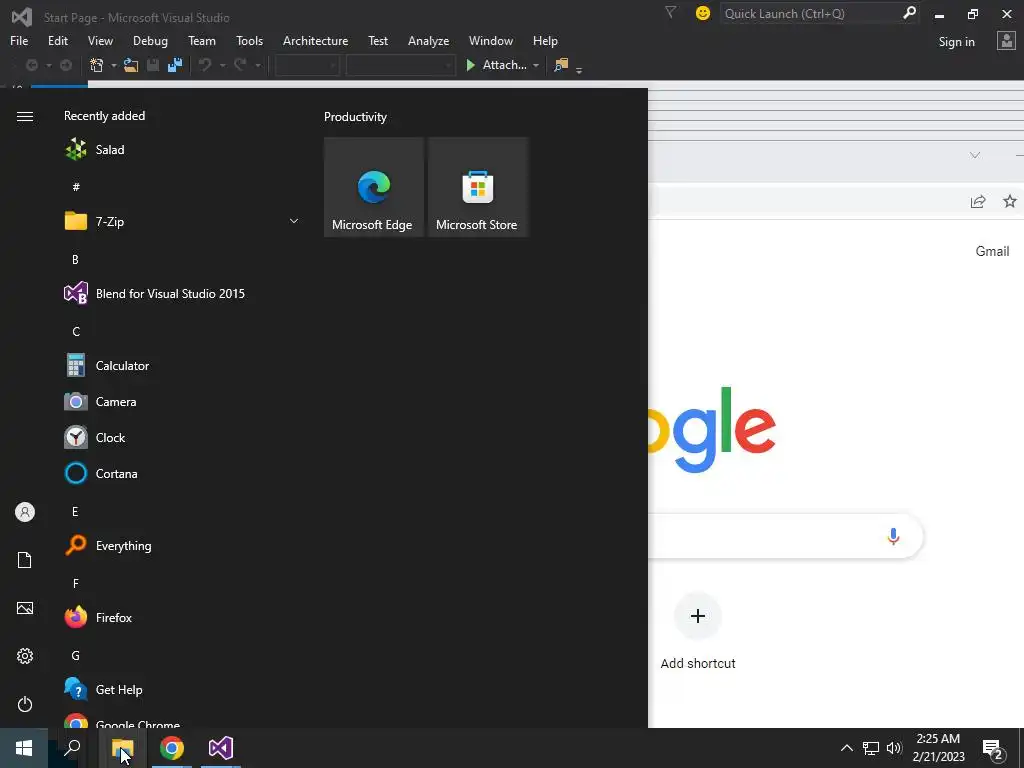Open the Solution Platforms combo box
Image resolution: width=1024 pixels, height=768 pixels.
coord(400,65)
